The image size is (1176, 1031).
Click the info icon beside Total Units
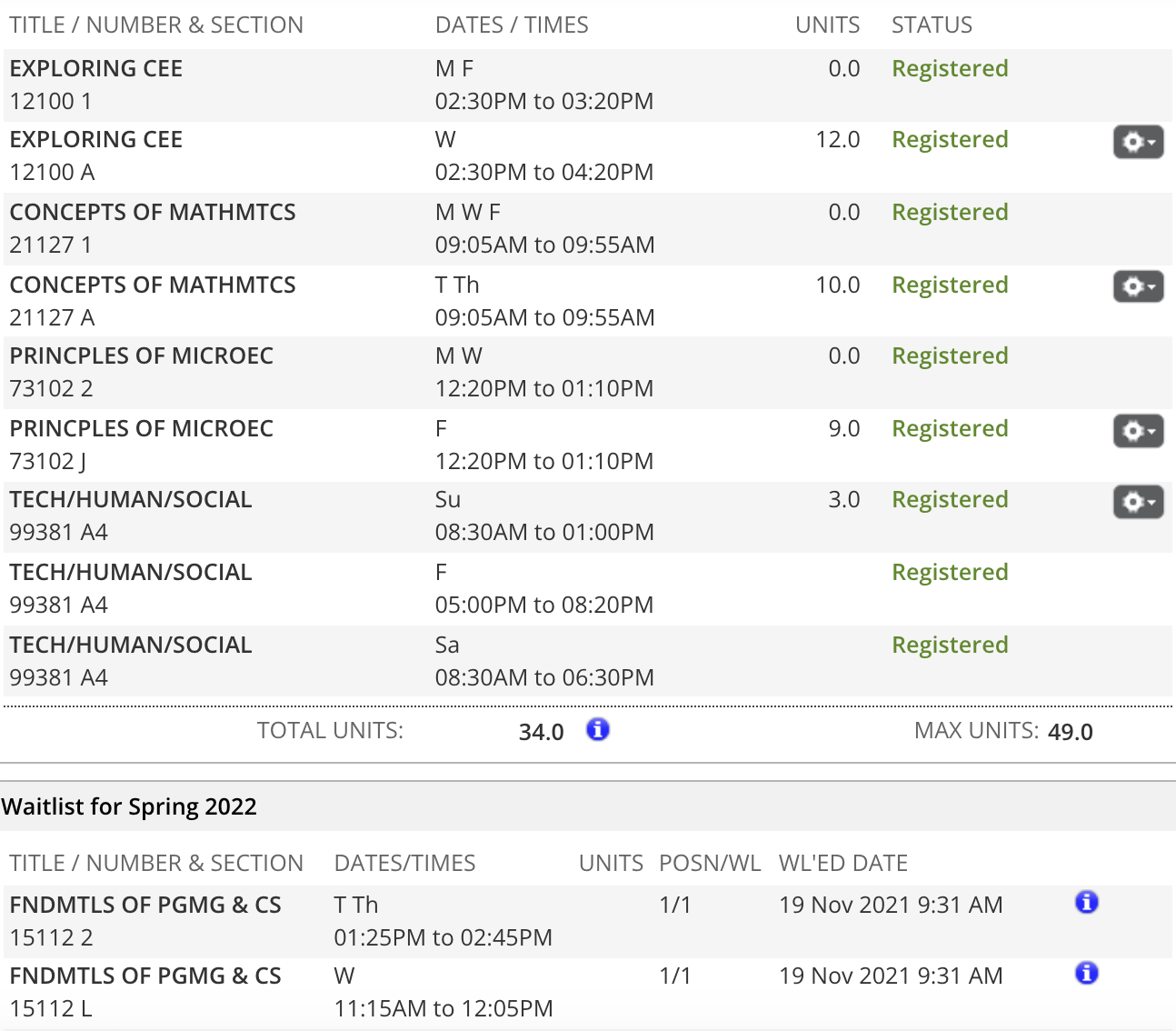point(597,729)
